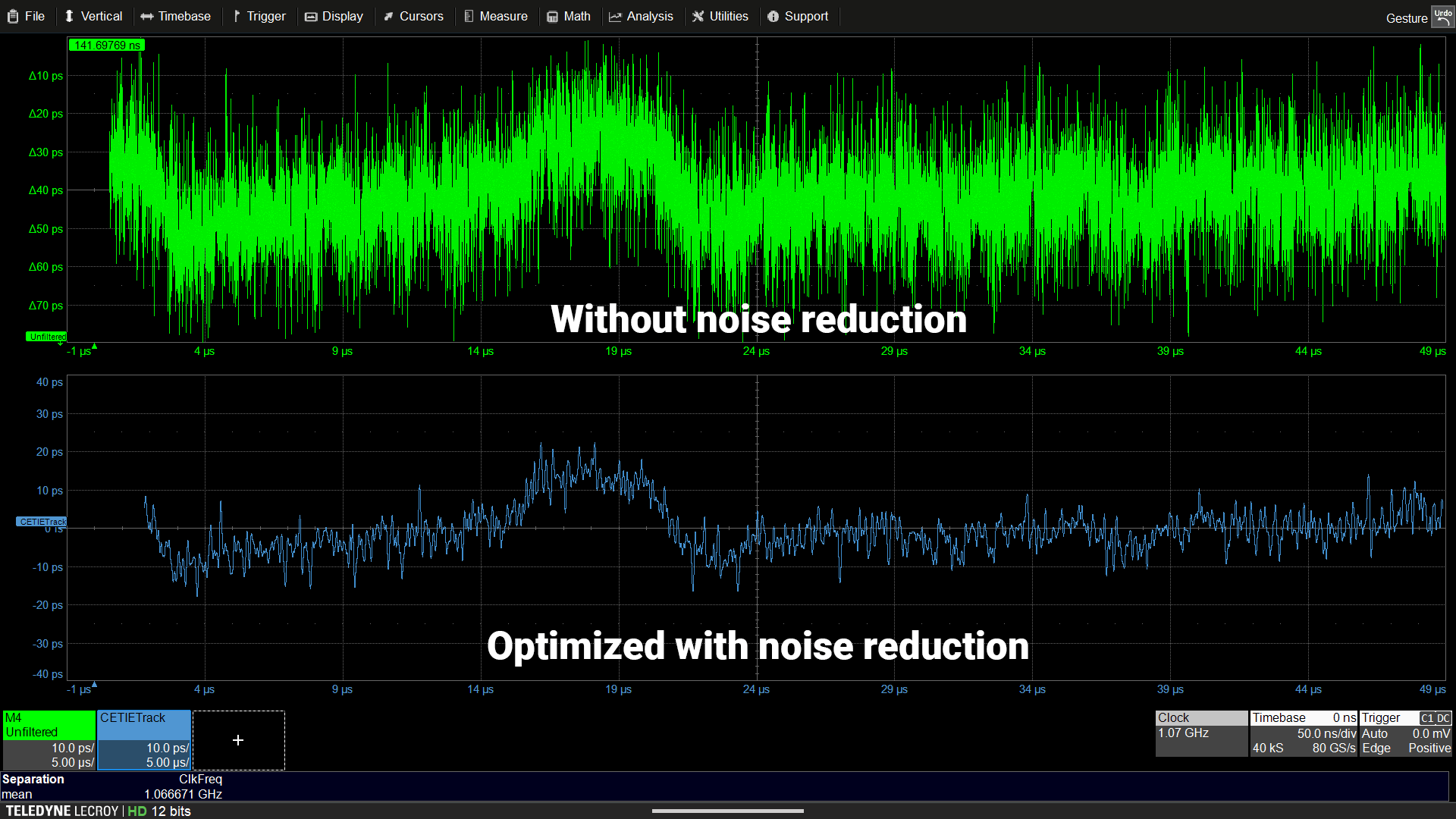Click the Trigger flag icon in menu bar
Screen dimensions: 1456x819
(237, 16)
